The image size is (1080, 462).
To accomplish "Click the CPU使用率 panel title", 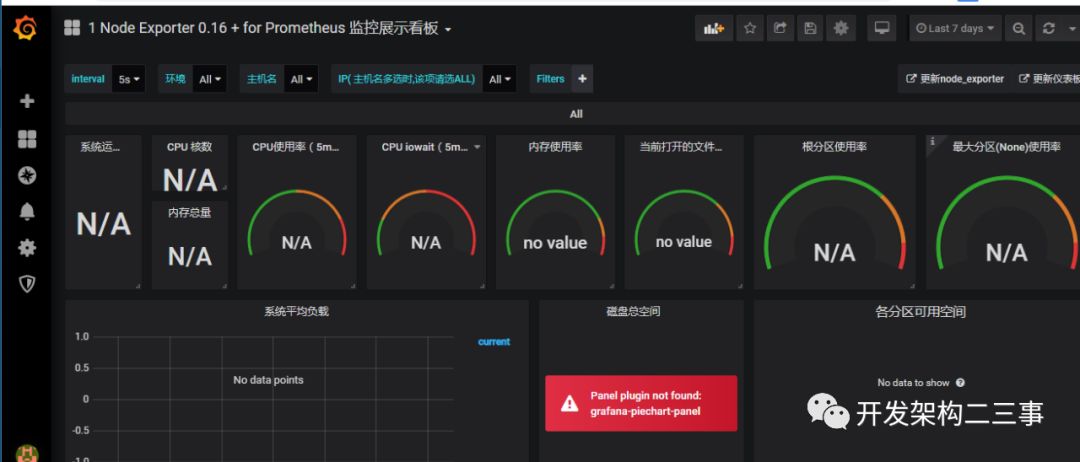I will (x=295, y=147).
